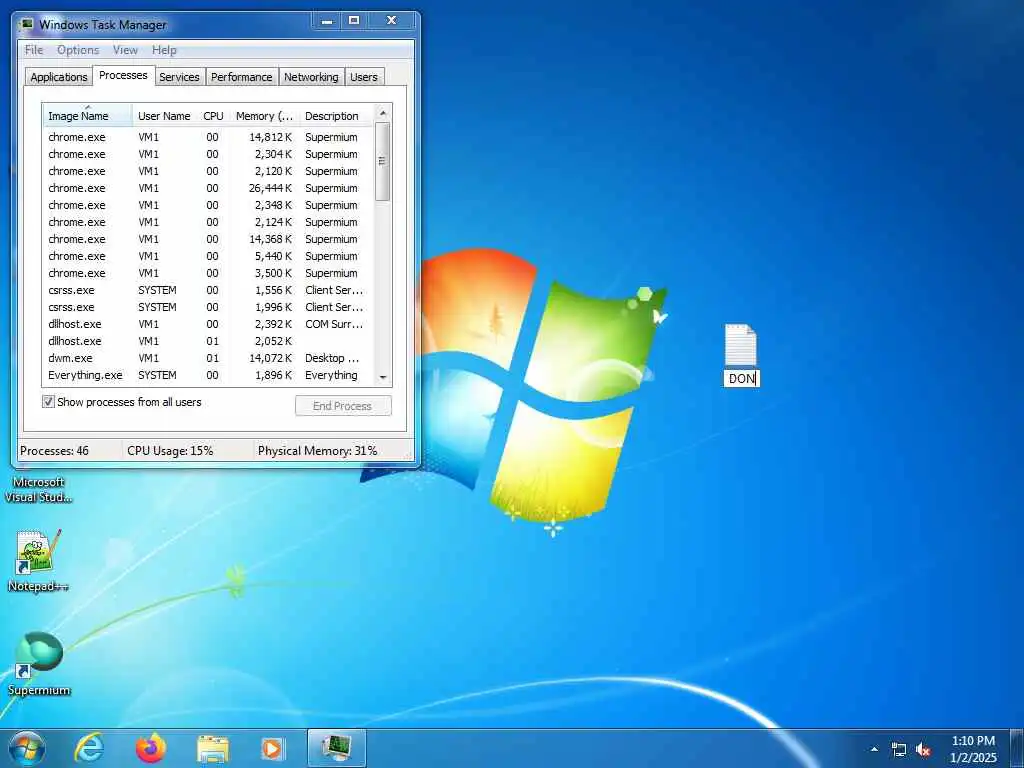Switch to the Applications tab

(x=59, y=77)
